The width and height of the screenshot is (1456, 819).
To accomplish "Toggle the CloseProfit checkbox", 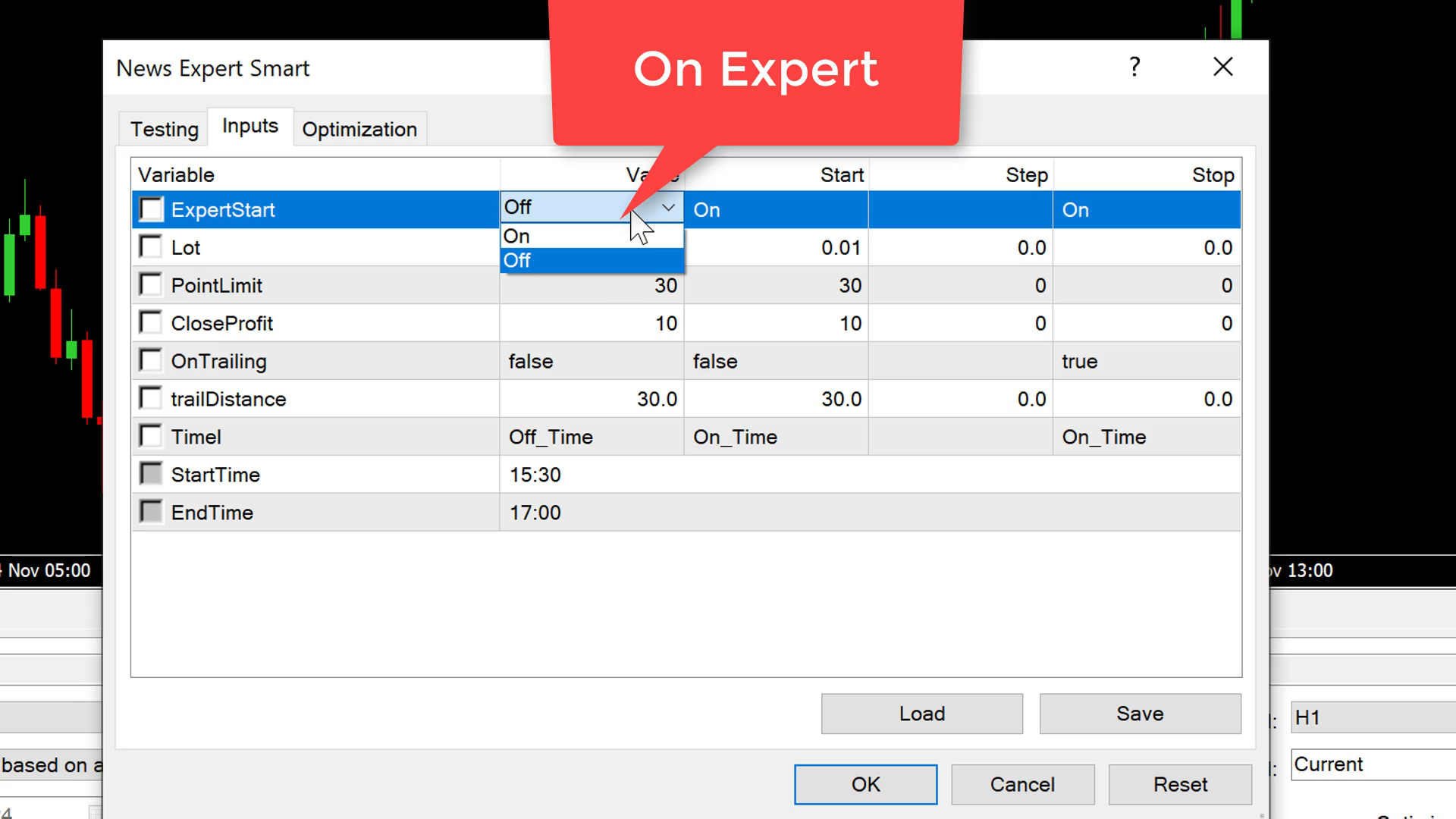I will [x=152, y=323].
